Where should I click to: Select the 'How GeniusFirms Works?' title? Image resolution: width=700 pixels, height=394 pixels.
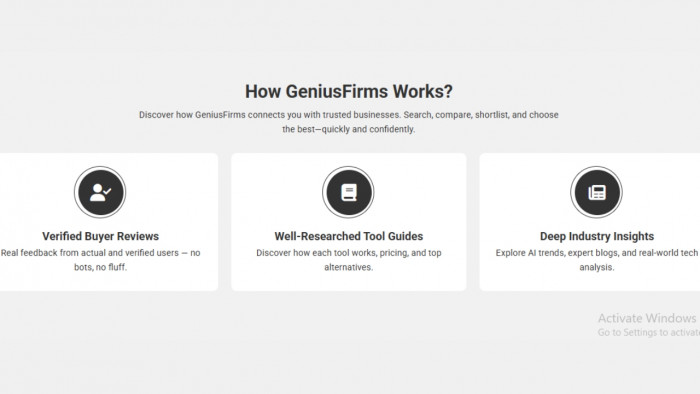point(349,91)
